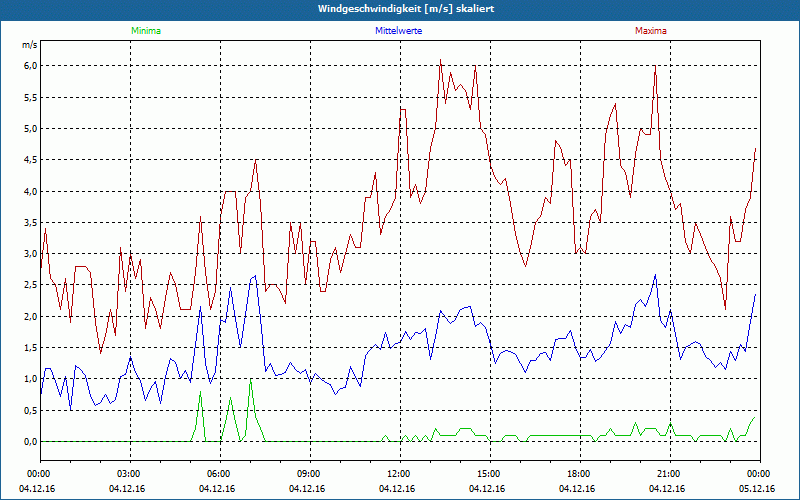The height and width of the screenshot is (500, 800).
Task: Click the 1,0 y-axis value
Action: coord(31,379)
